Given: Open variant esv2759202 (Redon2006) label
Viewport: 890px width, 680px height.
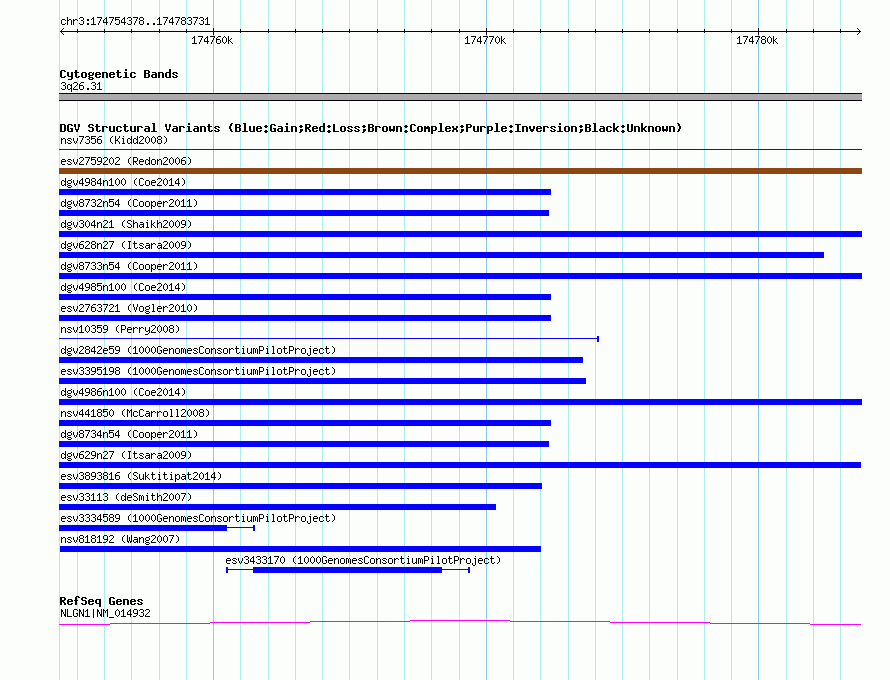Looking at the screenshot, I should coord(126,161).
